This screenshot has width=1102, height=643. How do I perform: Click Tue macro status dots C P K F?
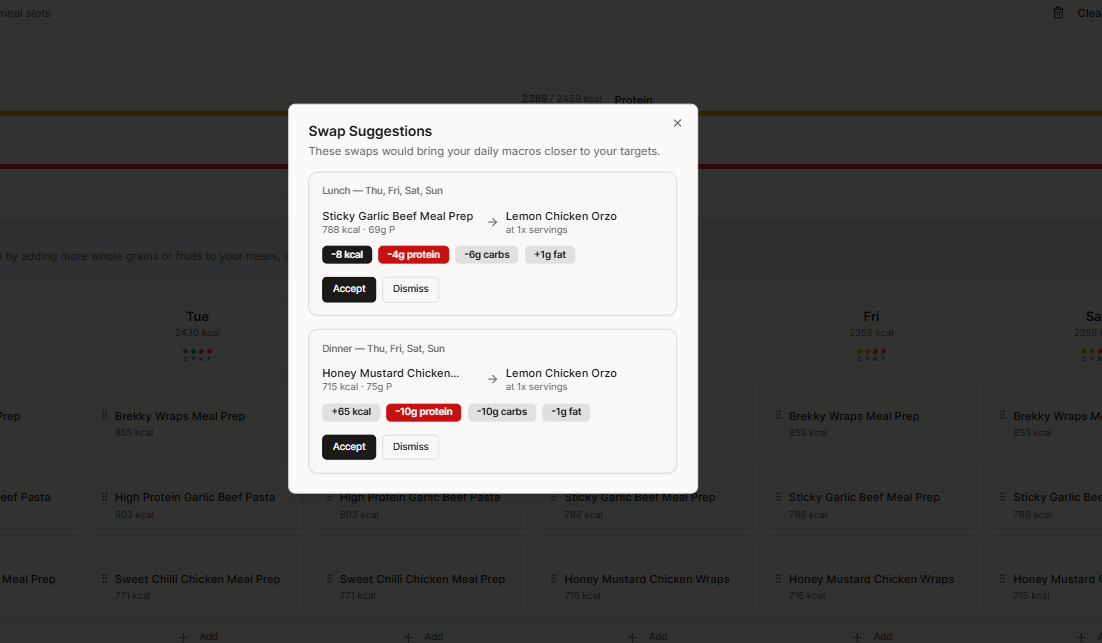point(197,355)
